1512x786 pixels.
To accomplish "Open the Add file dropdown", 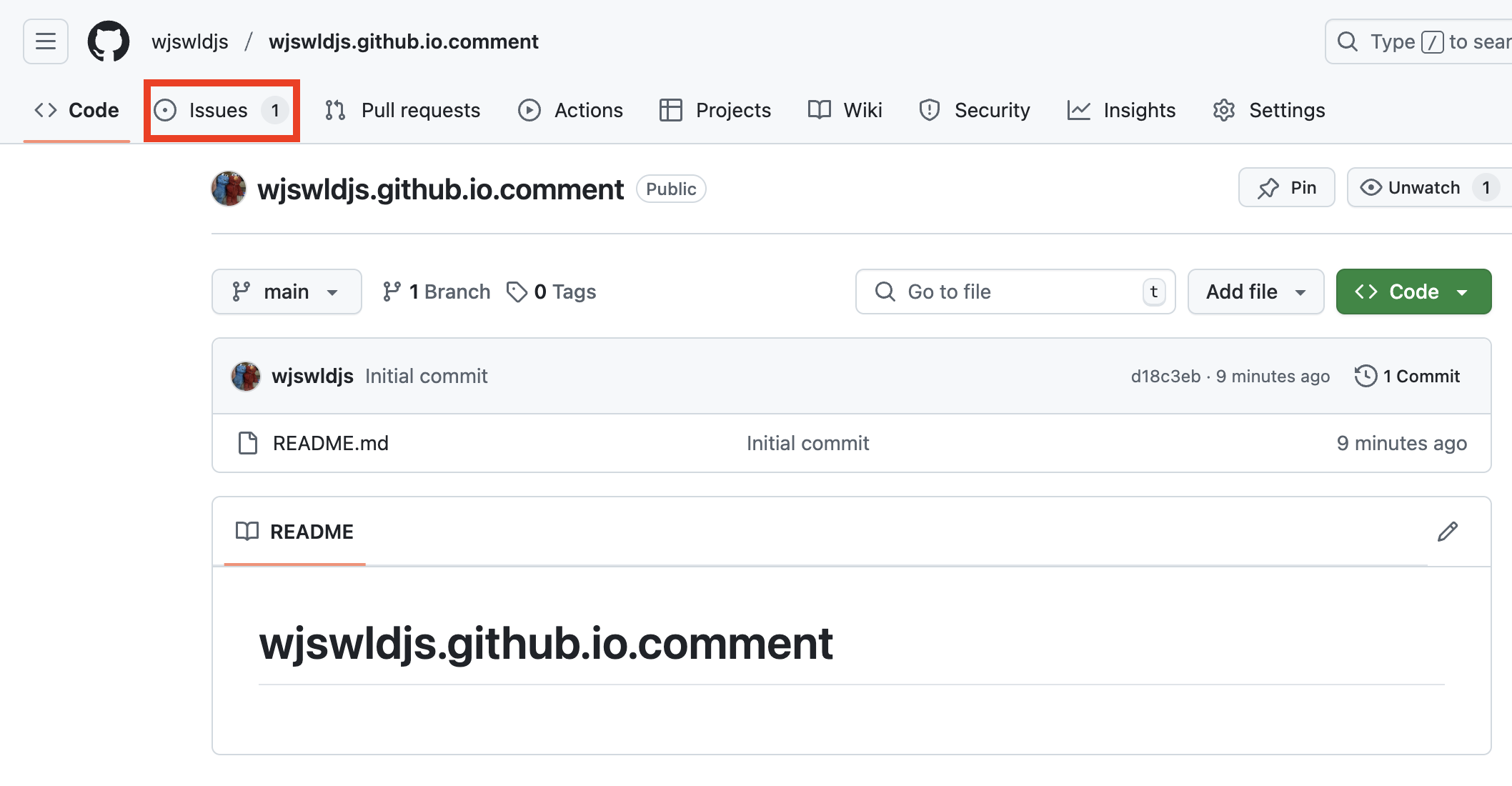I will pyautogui.click(x=1255, y=292).
